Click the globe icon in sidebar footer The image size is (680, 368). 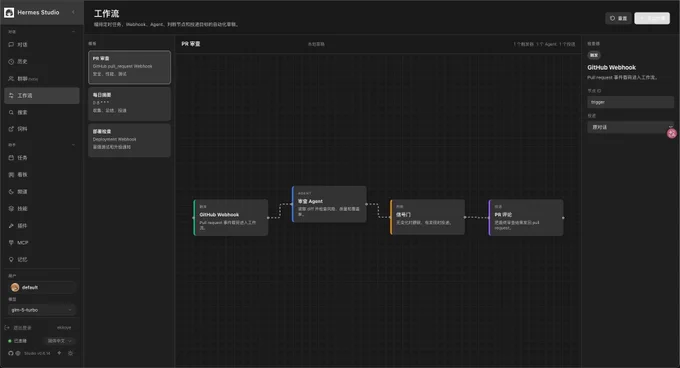(x=18, y=353)
